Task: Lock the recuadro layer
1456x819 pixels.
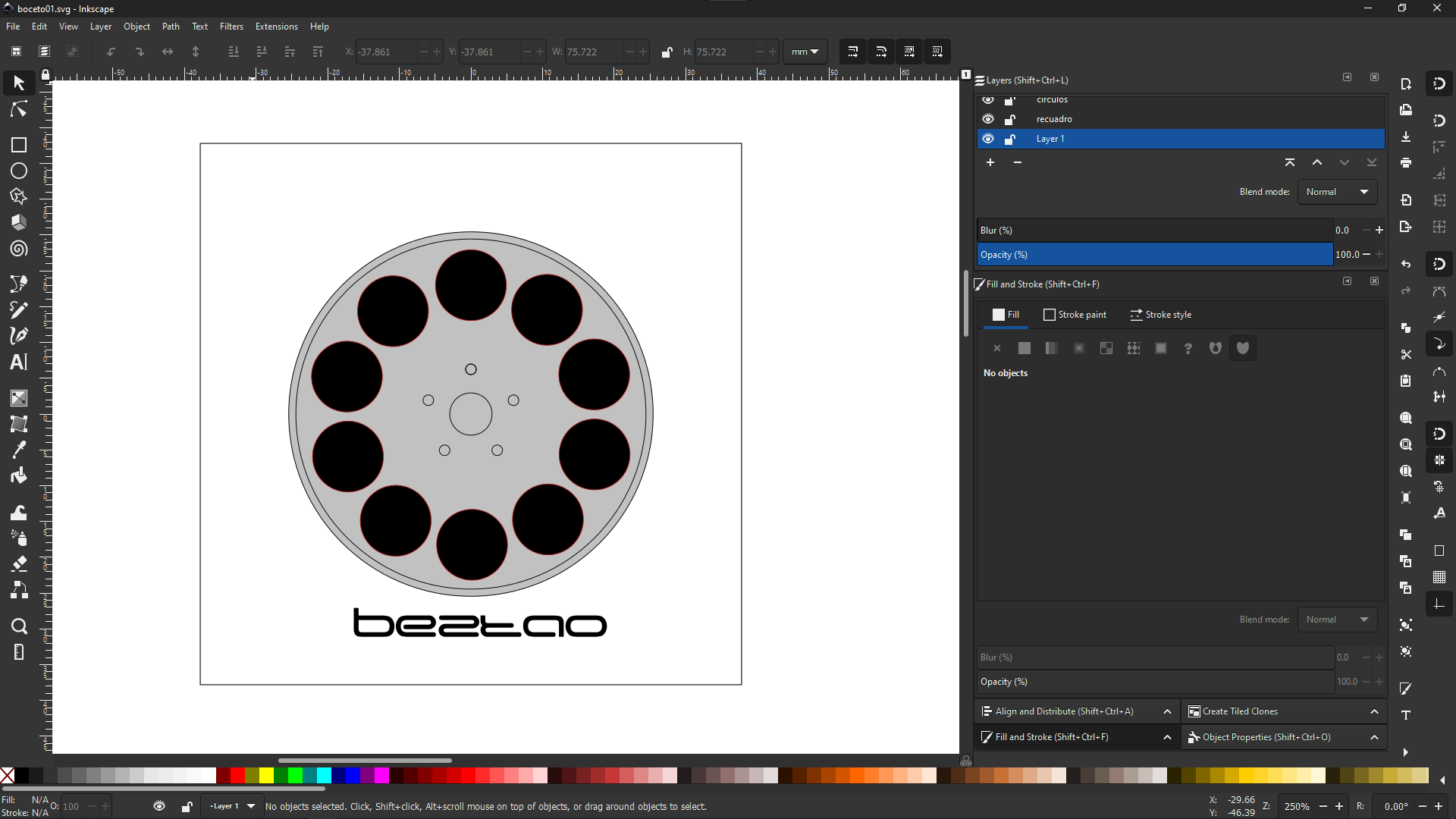Action: [1010, 119]
